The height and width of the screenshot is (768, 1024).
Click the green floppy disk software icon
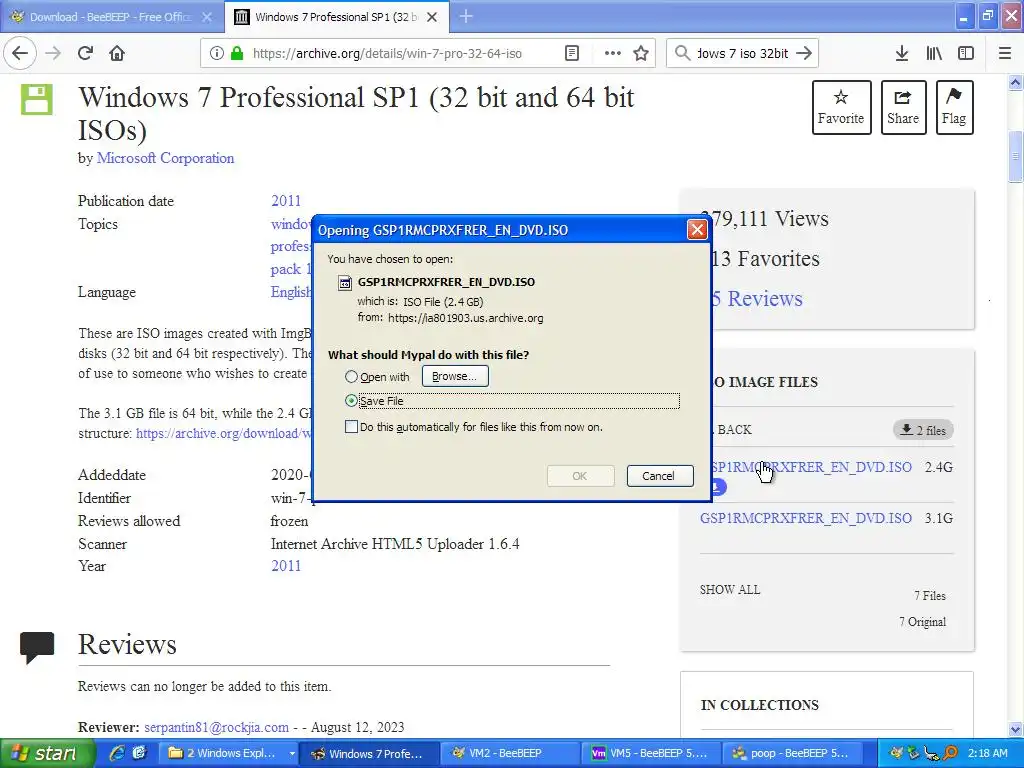click(x=37, y=99)
